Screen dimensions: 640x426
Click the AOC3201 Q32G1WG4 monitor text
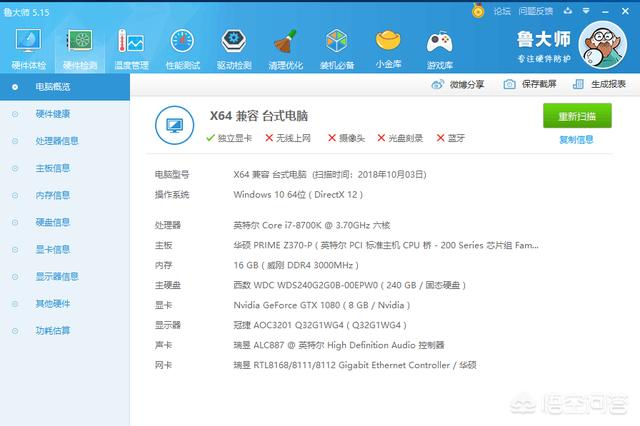320,325
